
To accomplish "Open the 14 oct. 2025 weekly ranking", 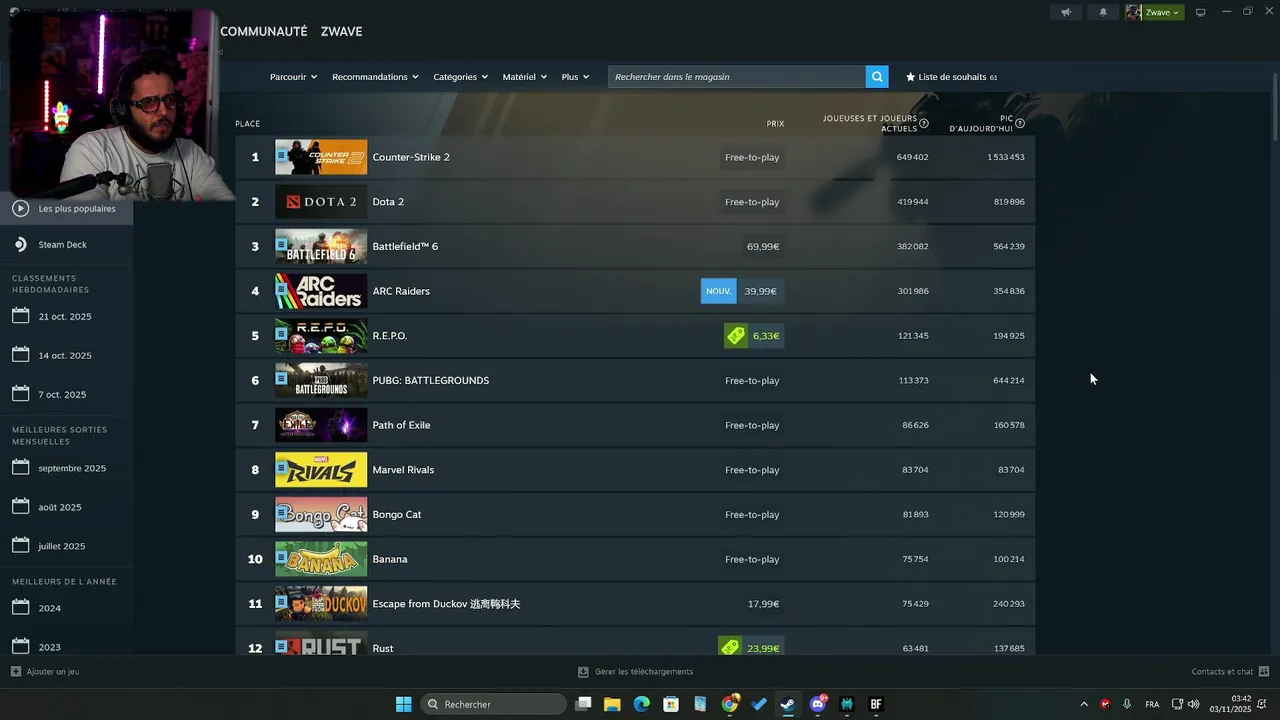I will tap(66, 355).
